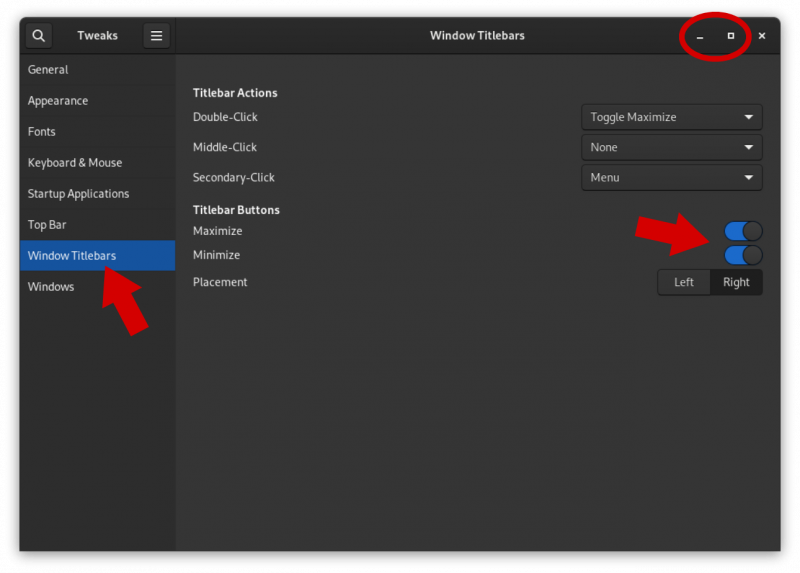Click the Tweaks title text
Screen dimensions: 800x573
tap(97, 36)
